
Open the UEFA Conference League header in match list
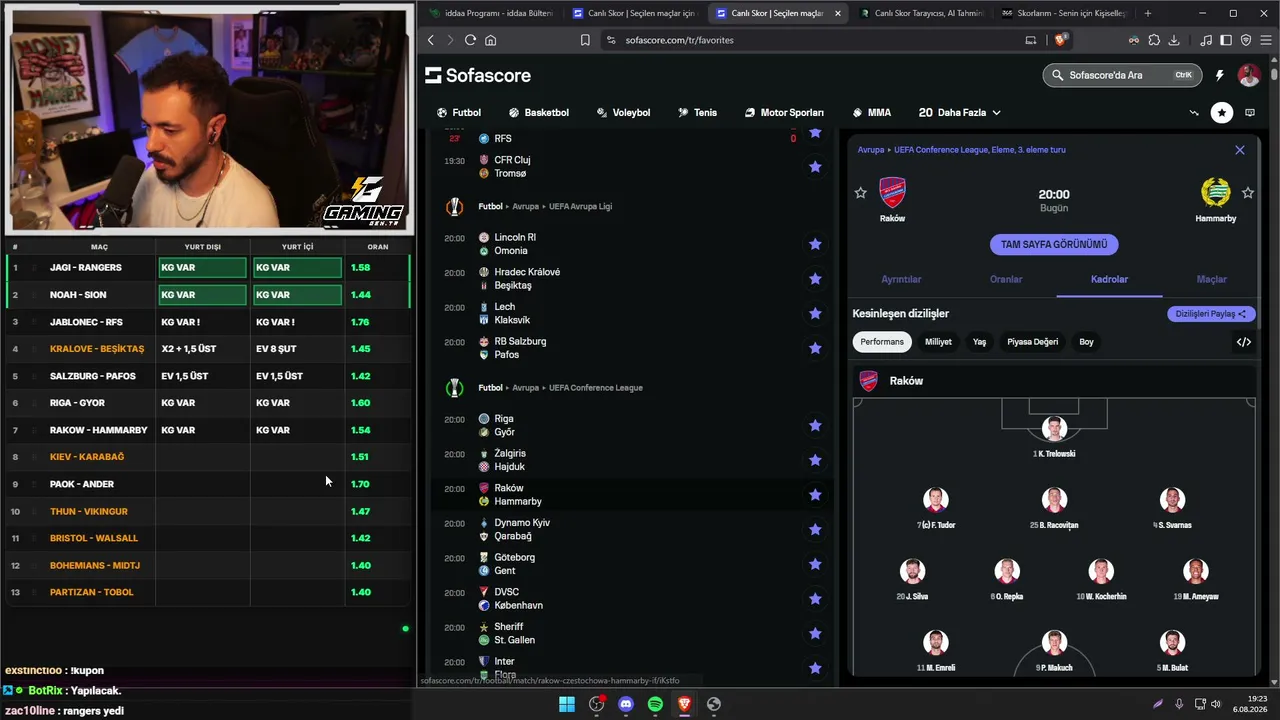click(594, 388)
